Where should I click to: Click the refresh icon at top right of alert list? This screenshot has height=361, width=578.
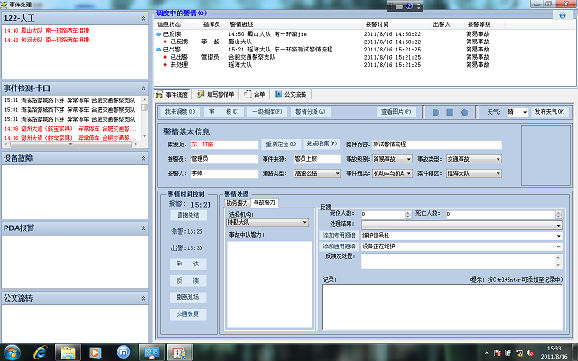(x=562, y=15)
